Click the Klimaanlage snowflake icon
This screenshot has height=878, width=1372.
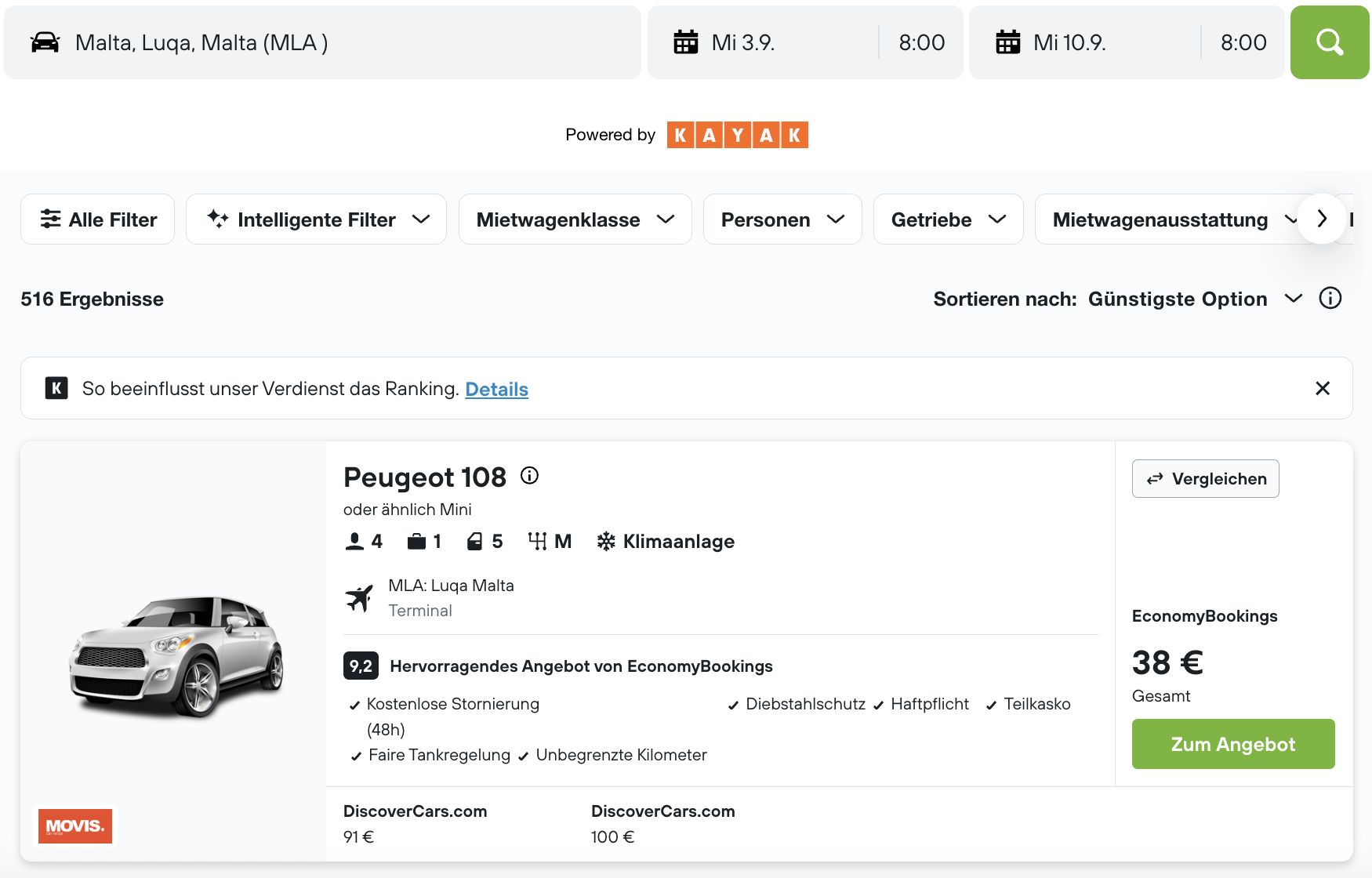click(606, 542)
